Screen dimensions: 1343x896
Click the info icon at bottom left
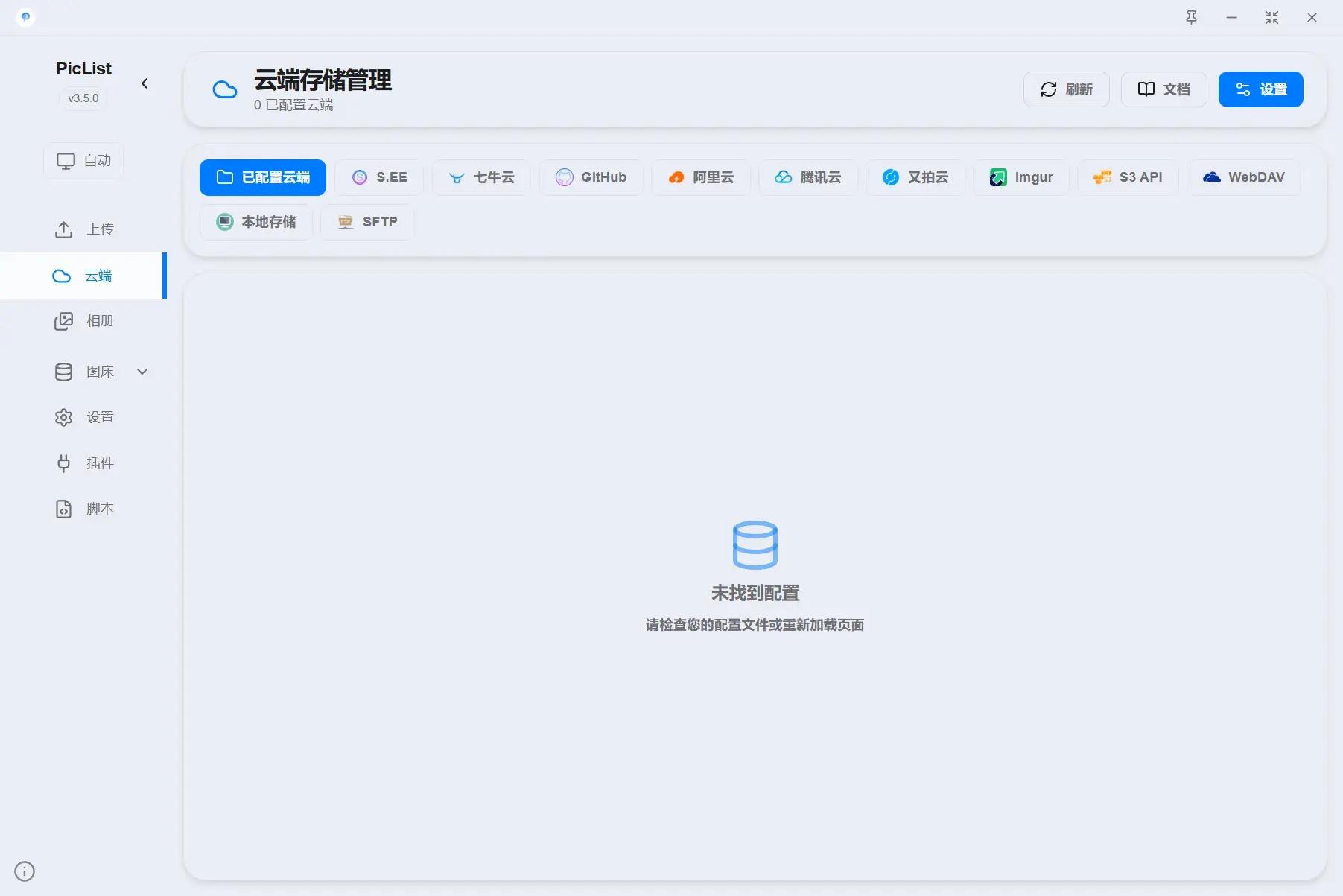click(x=25, y=871)
